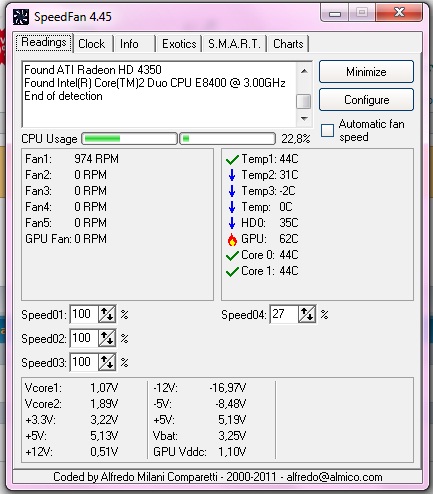Screen dimensions: 433x495
Task: Click the log box scroll up arrow
Action: pyautogui.click(x=304, y=71)
